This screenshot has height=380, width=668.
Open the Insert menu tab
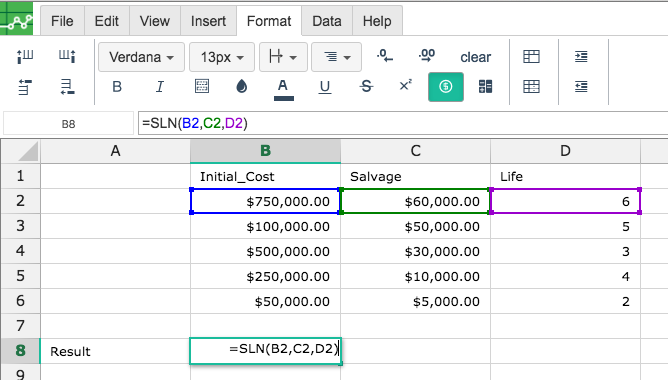click(x=208, y=21)
